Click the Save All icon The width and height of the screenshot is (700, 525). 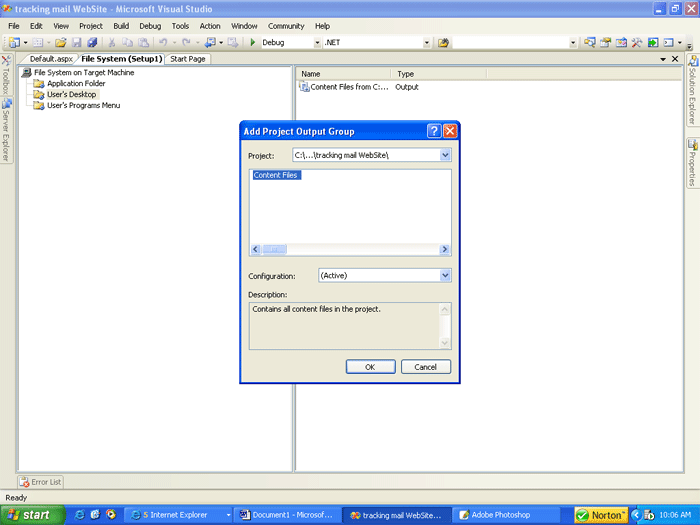(x=92, y=42)
